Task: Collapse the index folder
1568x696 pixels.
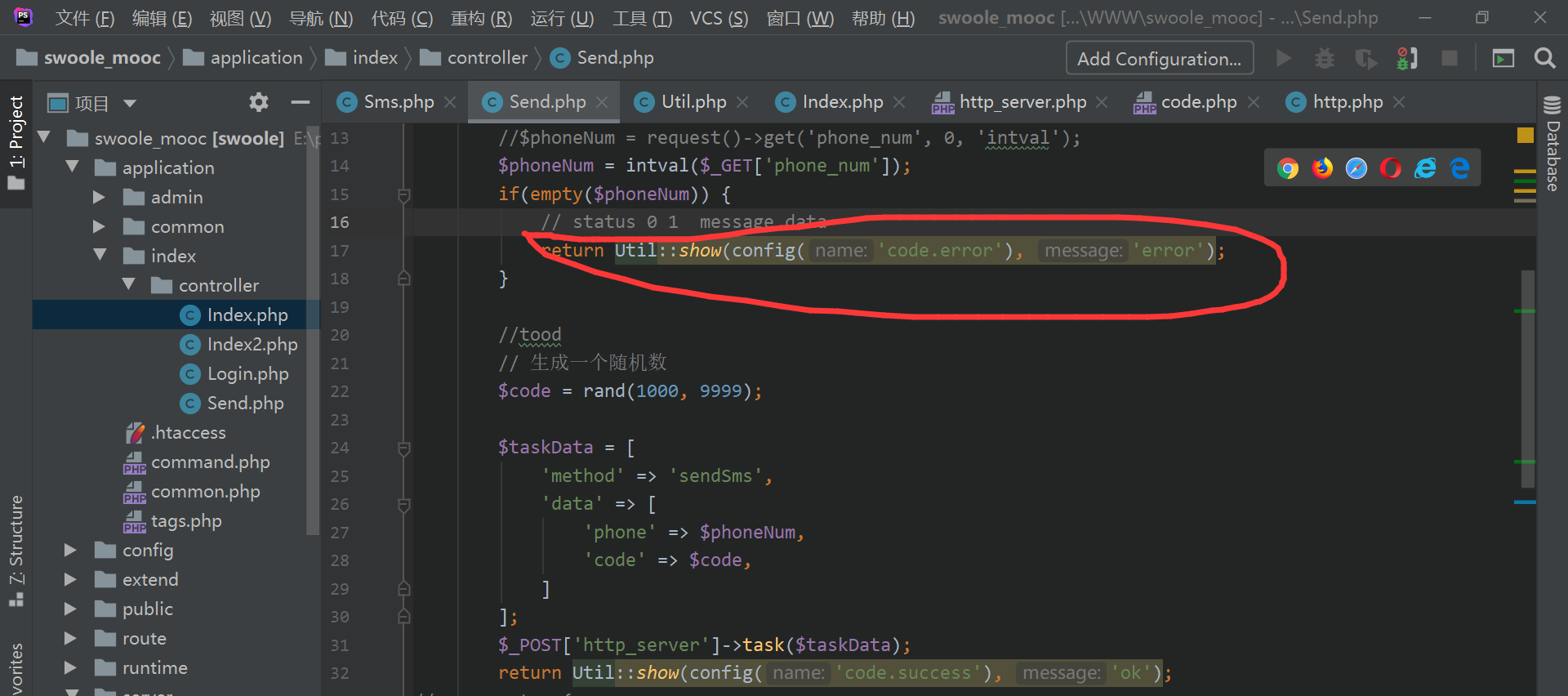Action: point(100,255)
